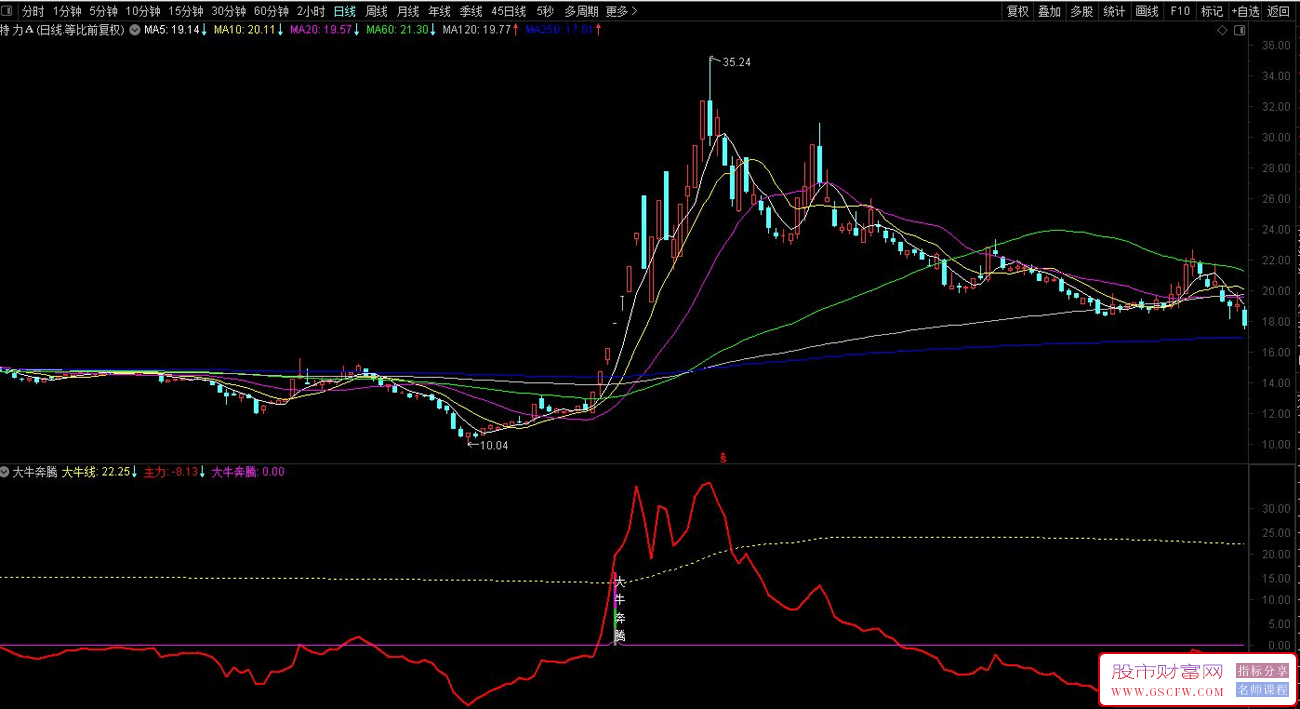This screenshot has height=709, width=1300.
Task: Click the MA120: 19.77 label
Action: pyautogui.click(x=477, y=31)
